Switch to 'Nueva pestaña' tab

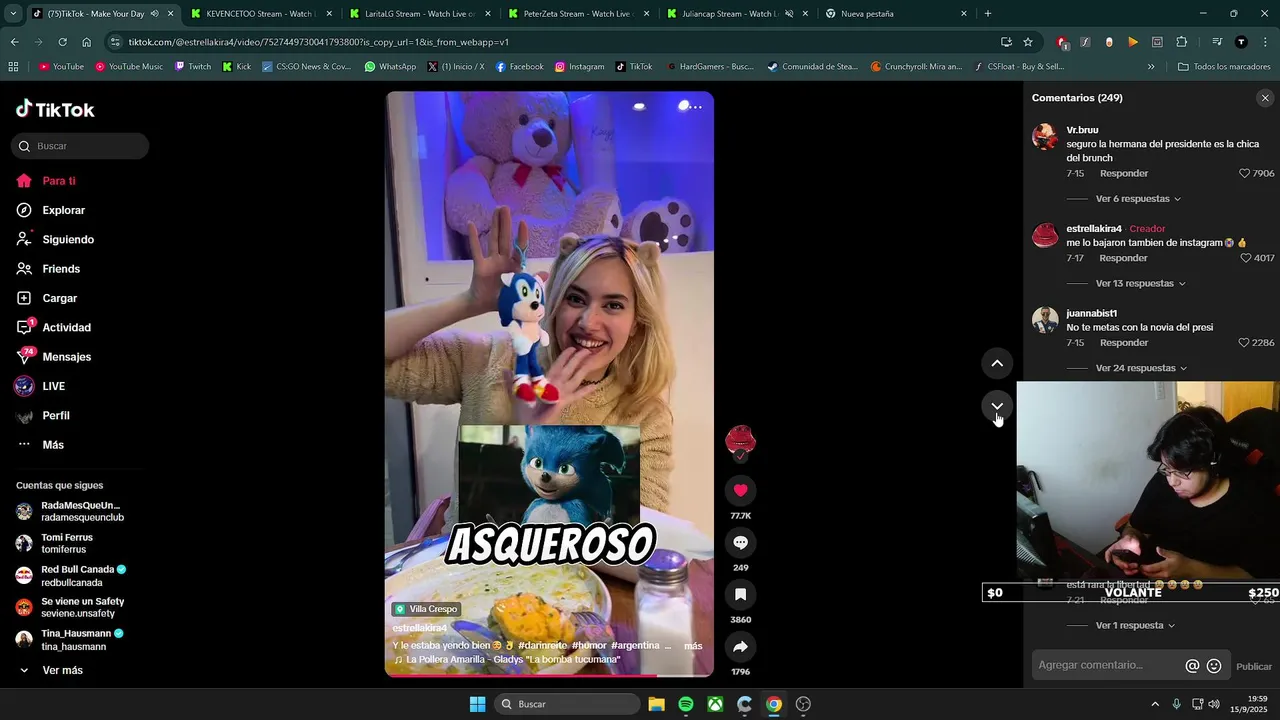point(895,14)
